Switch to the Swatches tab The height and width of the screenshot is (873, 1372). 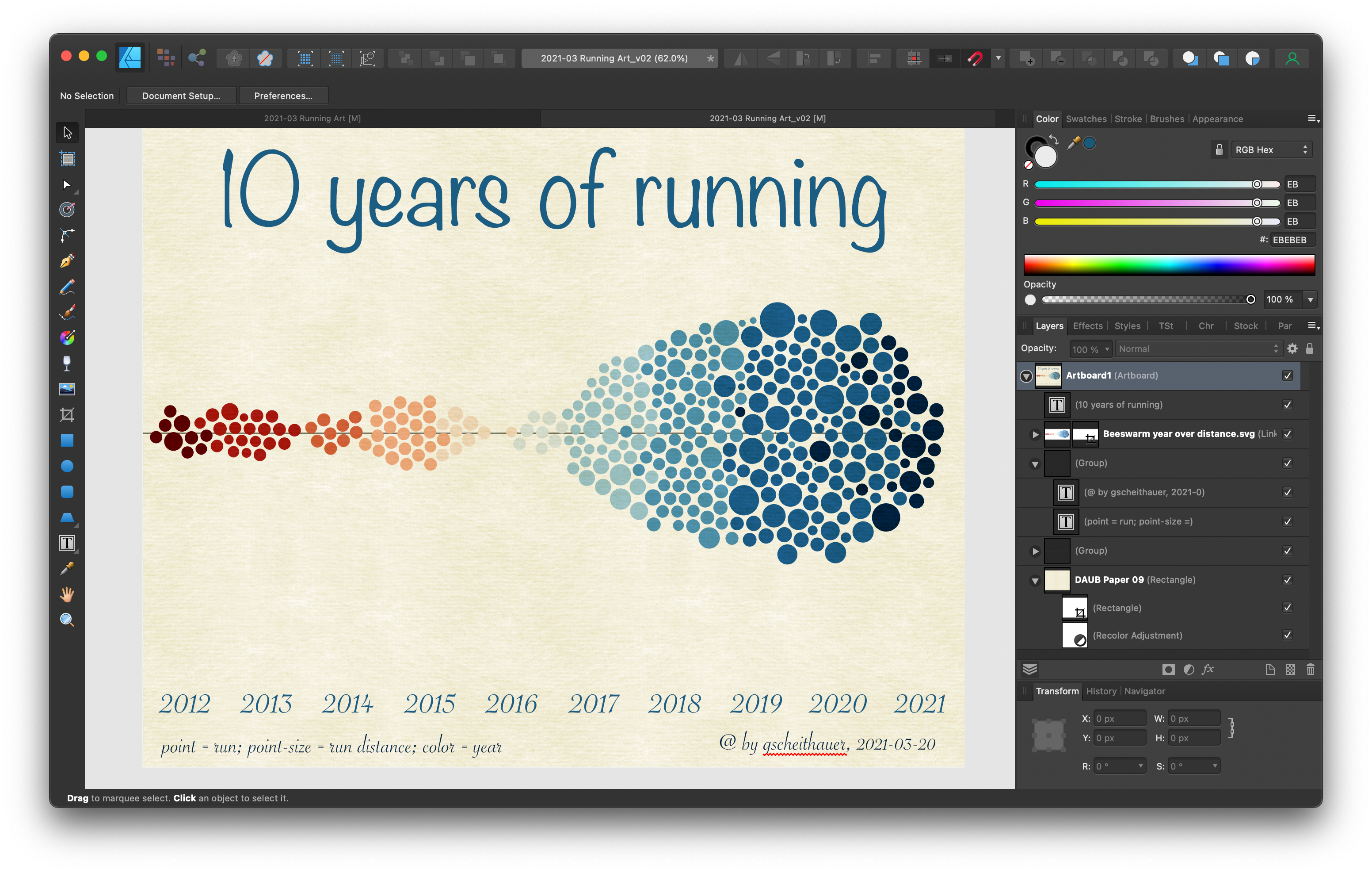pyautogui.click(x=1086, y=119)
